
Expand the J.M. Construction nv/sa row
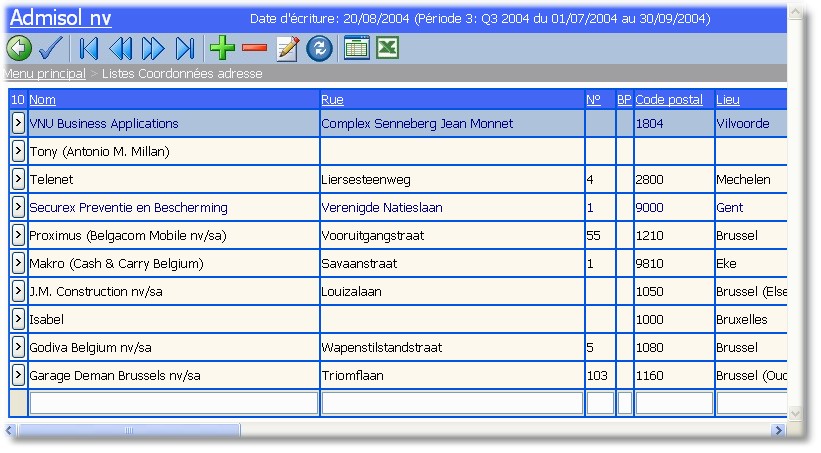(18, 291)
